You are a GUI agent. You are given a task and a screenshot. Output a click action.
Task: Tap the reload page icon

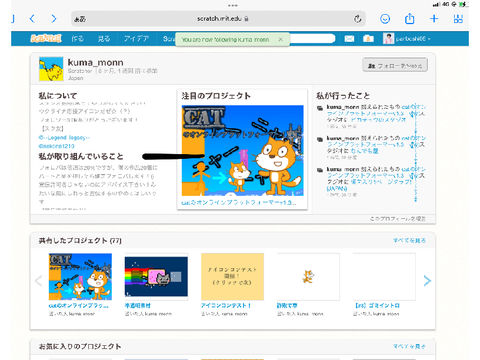click(x=357, y=19)
